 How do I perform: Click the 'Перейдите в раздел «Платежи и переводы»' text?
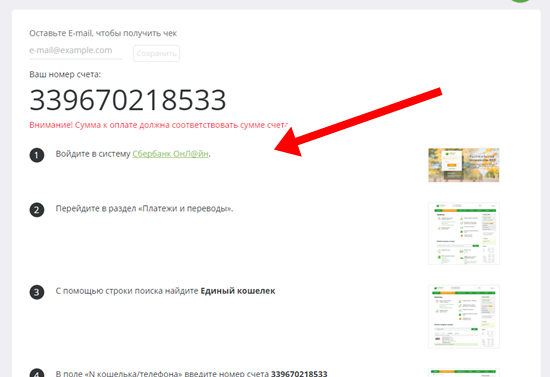tap(144, 209)
